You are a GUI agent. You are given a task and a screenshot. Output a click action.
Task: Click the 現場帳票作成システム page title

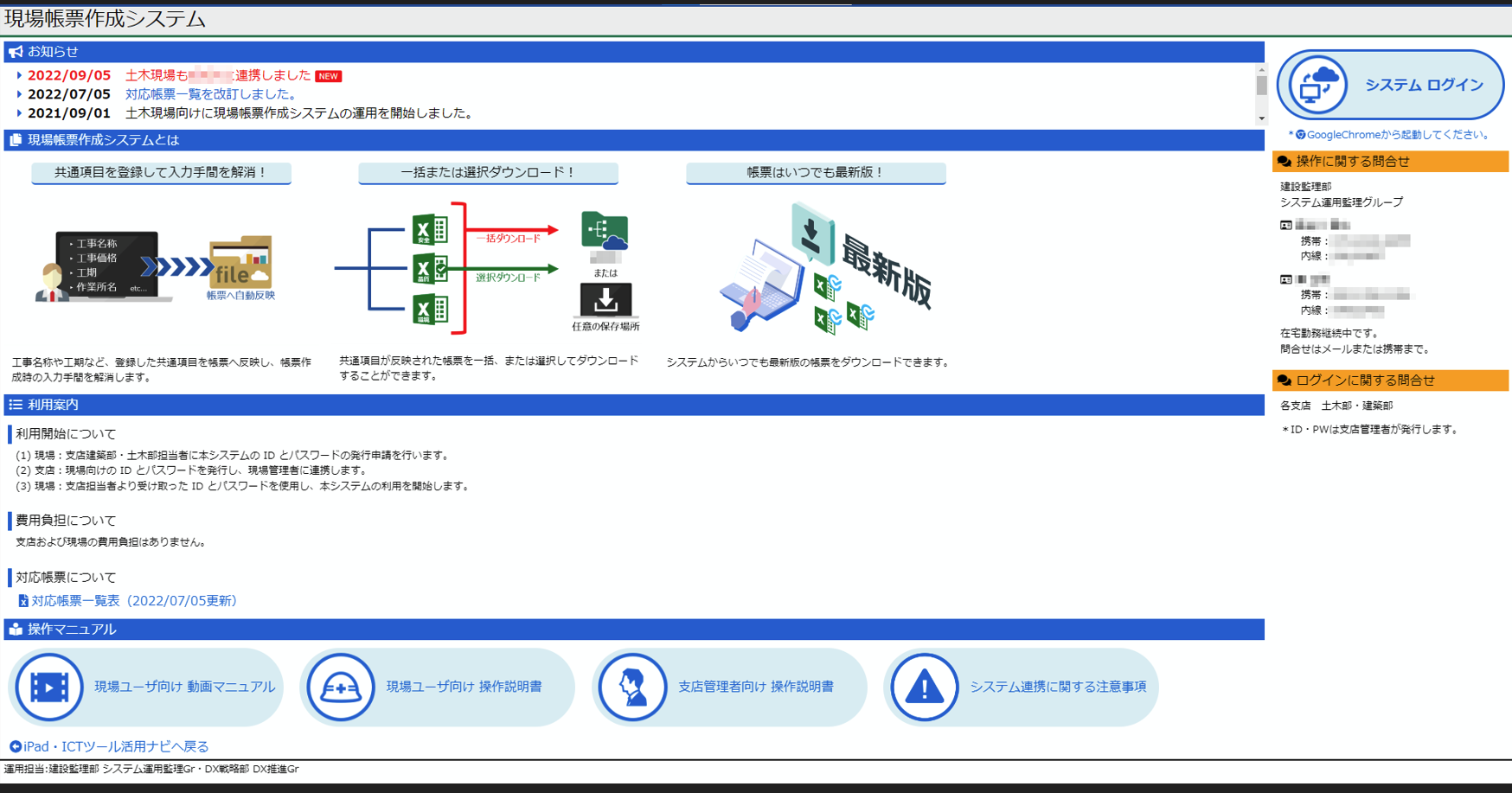(x=106, y=19)
